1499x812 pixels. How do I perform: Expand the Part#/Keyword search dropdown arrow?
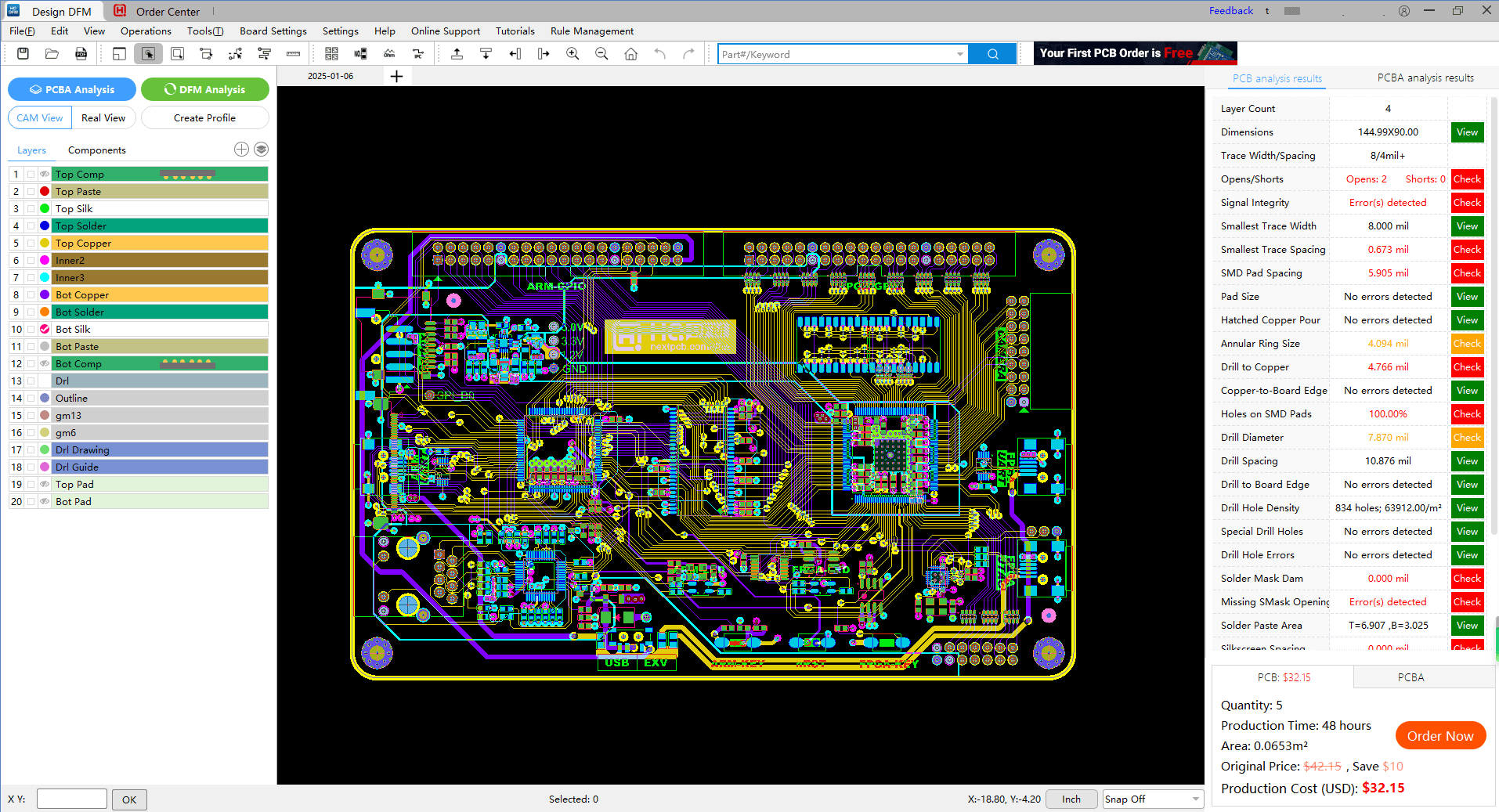[959, 54]
